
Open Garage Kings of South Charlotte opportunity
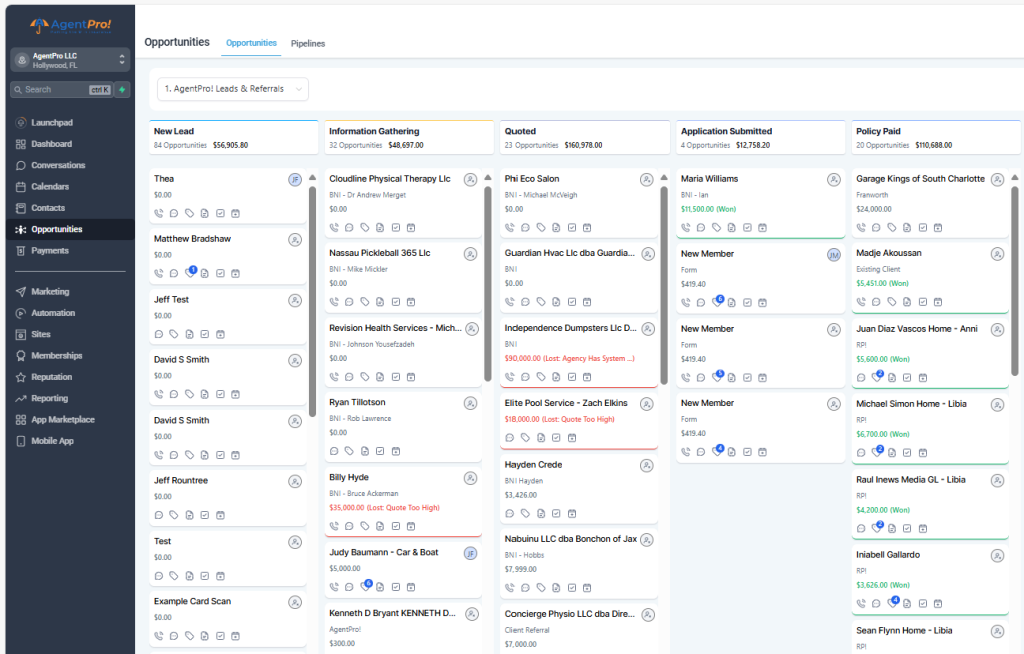click(x=930, y=203)
